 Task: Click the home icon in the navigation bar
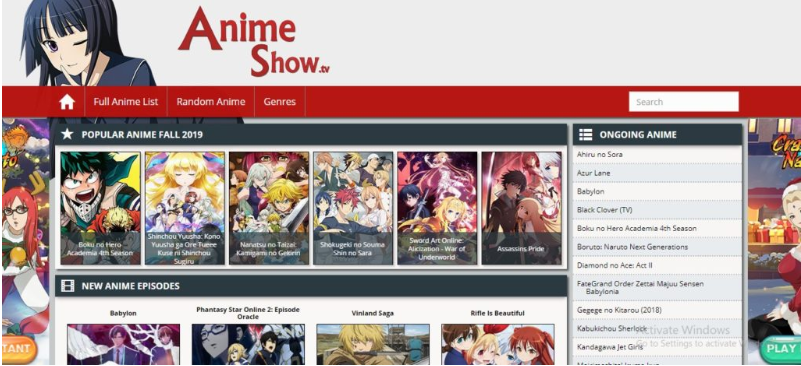pyautogui.click(x=67, y=102)
